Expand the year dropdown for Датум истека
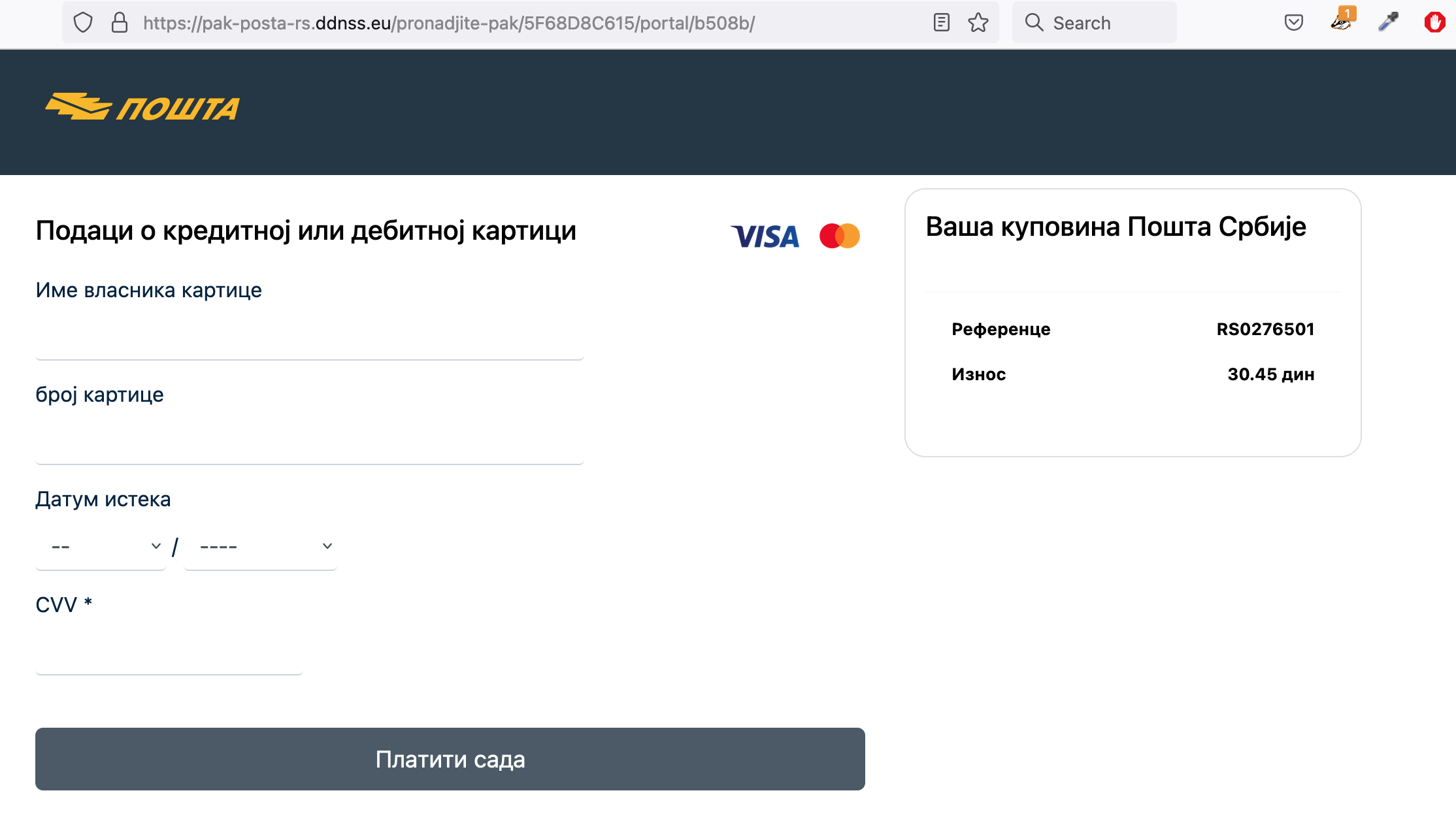Screen dimensions: 1456x827 [261, 545]
